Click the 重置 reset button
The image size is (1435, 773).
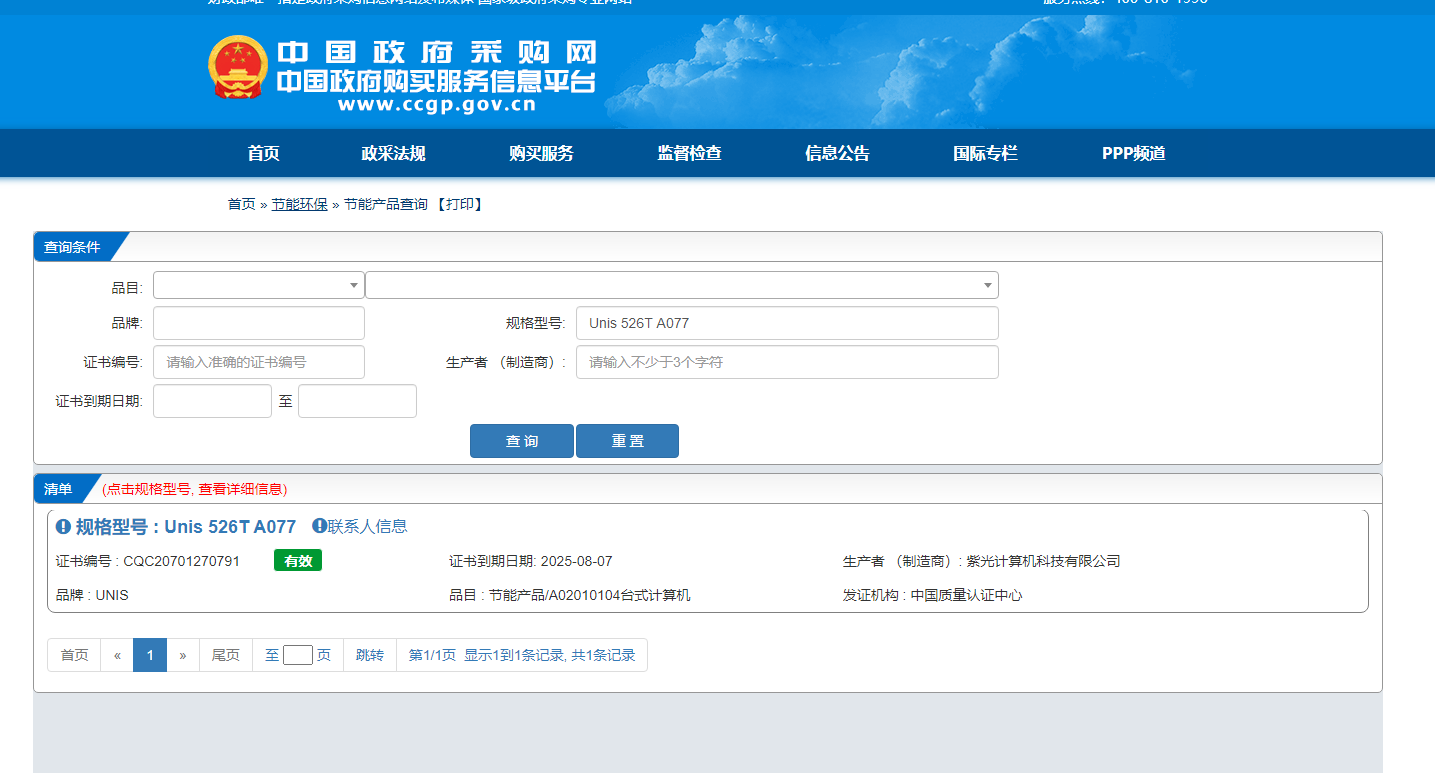(628, 441)
